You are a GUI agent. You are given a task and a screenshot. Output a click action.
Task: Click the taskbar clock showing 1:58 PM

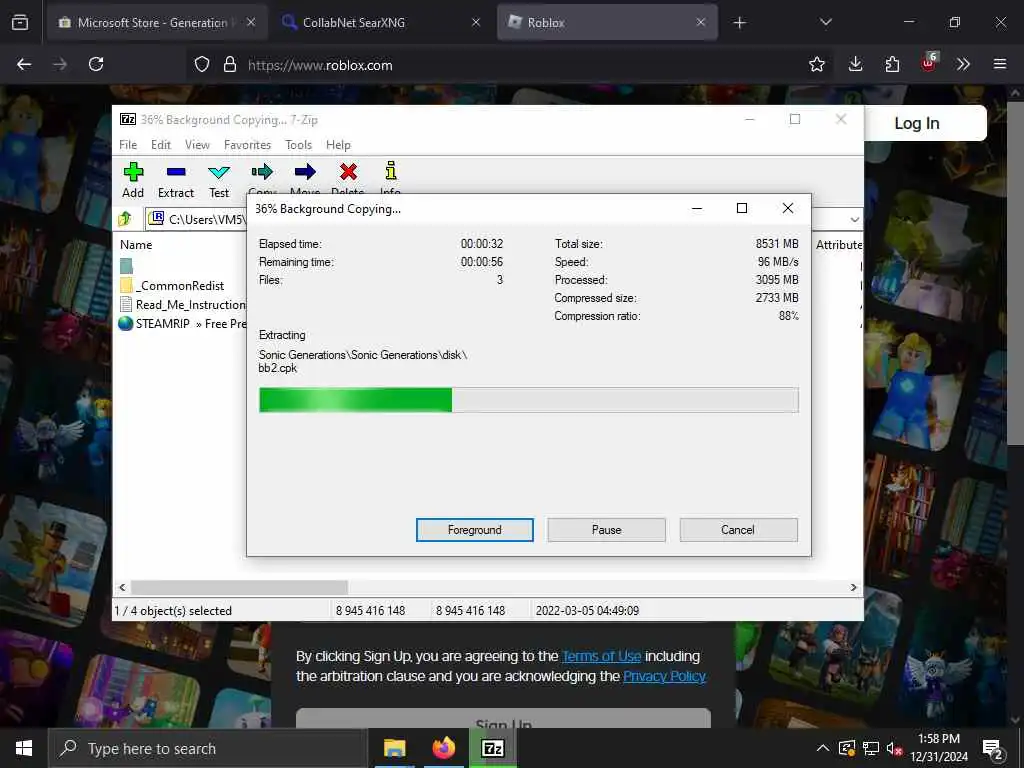pyautogui.click(x=939, y=748)
